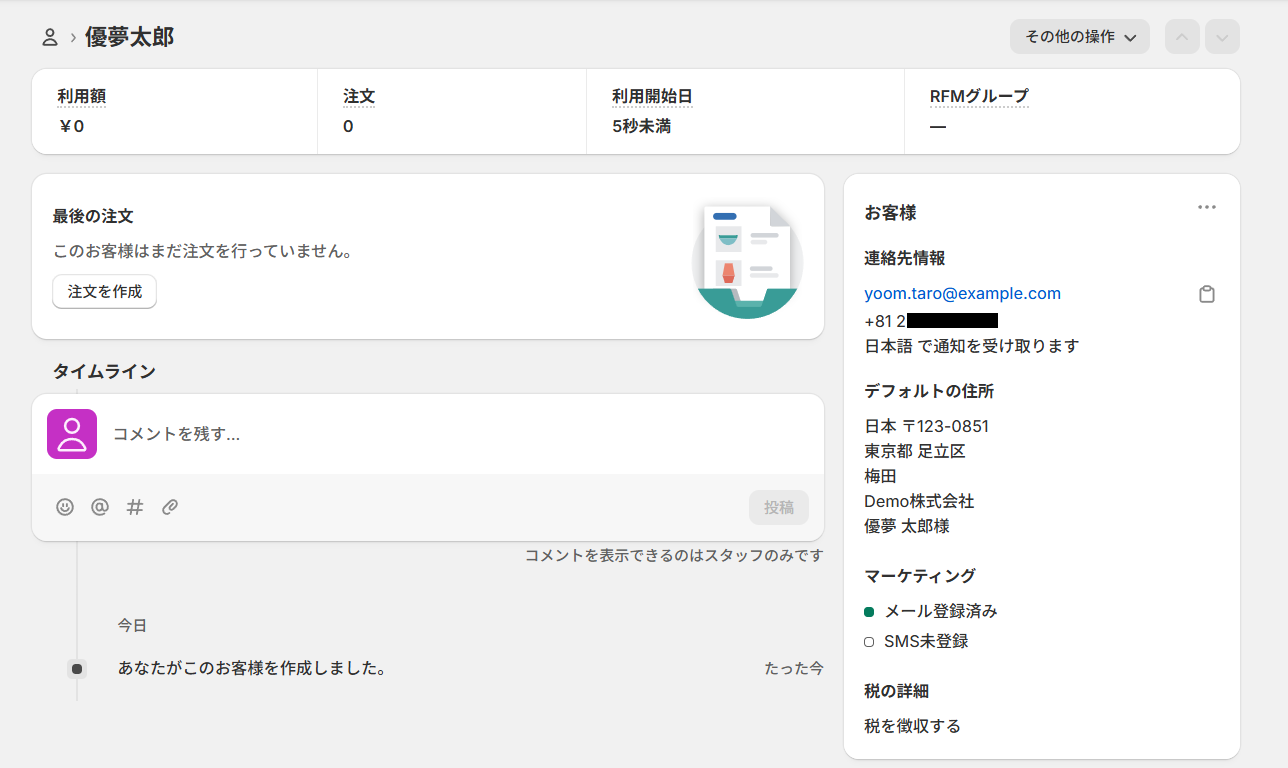Open the その他の操作 dropdown
The width and height of the screenshot is (1288, 768).
pos(1079,37)
